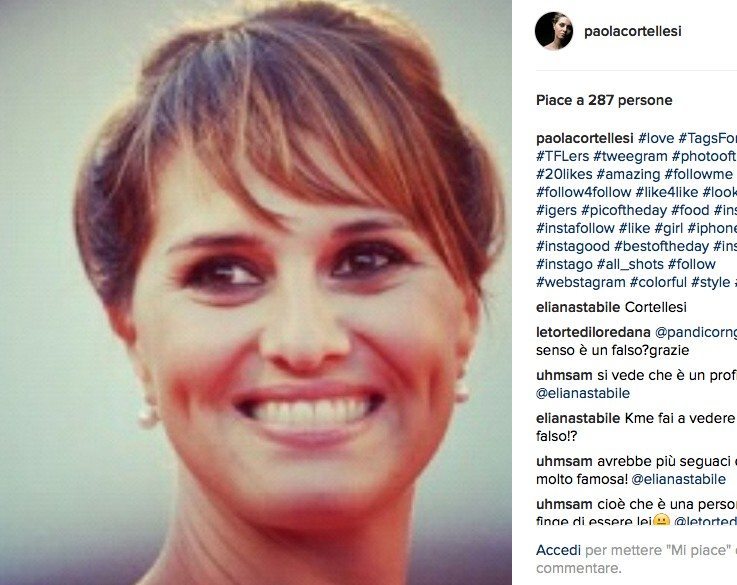Screen dimensions: 737x585
Task: Open the #bestoftheday hashtag
Action: coord(661,246)
